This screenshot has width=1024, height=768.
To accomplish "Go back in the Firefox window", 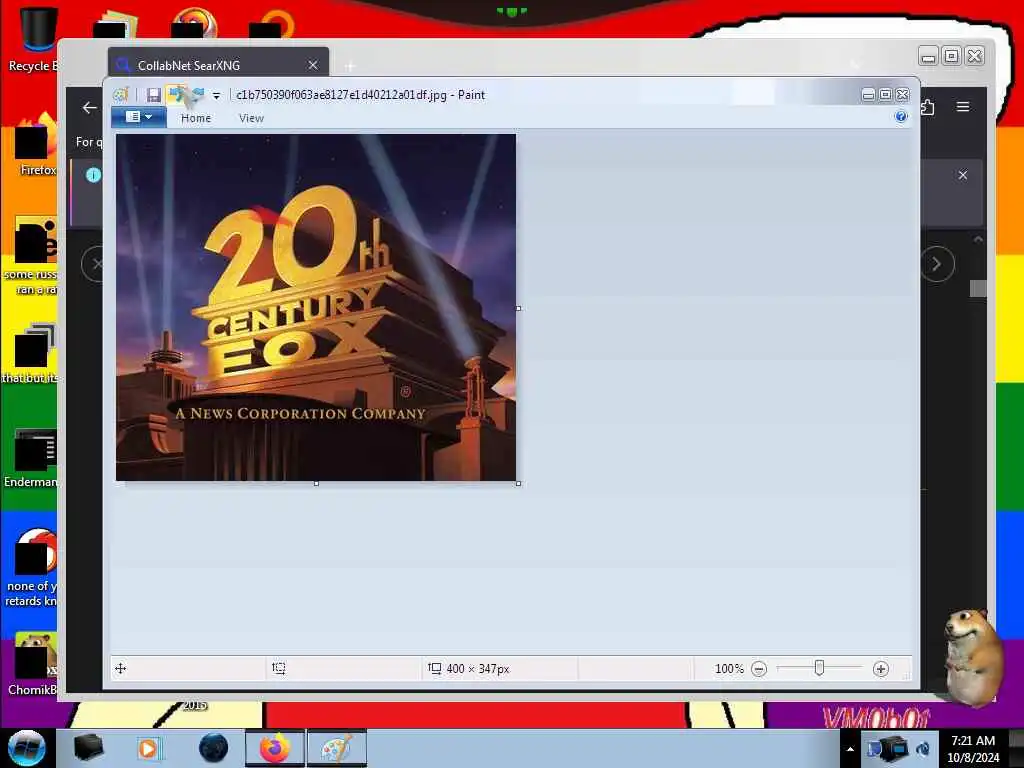I will coord(89,108).
